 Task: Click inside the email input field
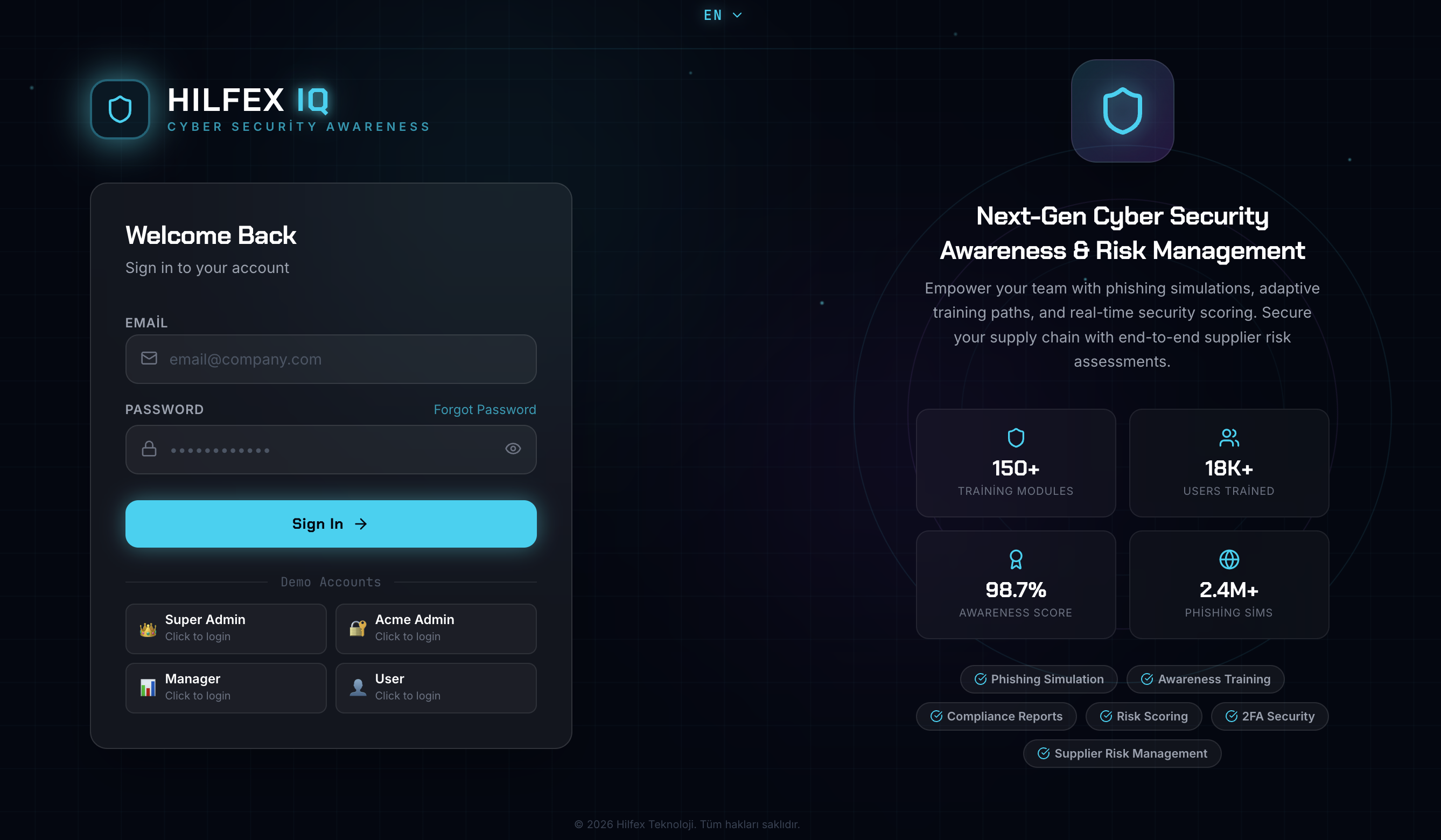[x=331, y=359]
